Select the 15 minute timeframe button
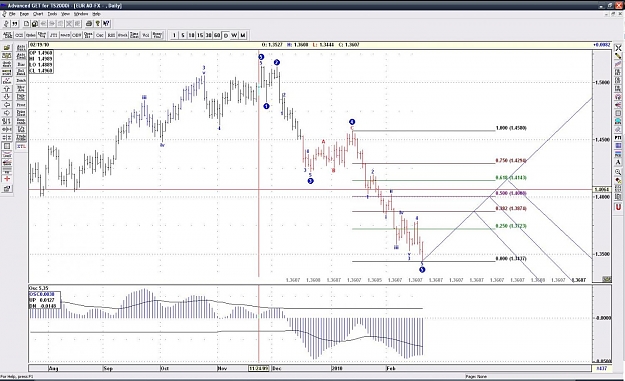Viewport: 625px width, 381px height. (x=200, y=35)
